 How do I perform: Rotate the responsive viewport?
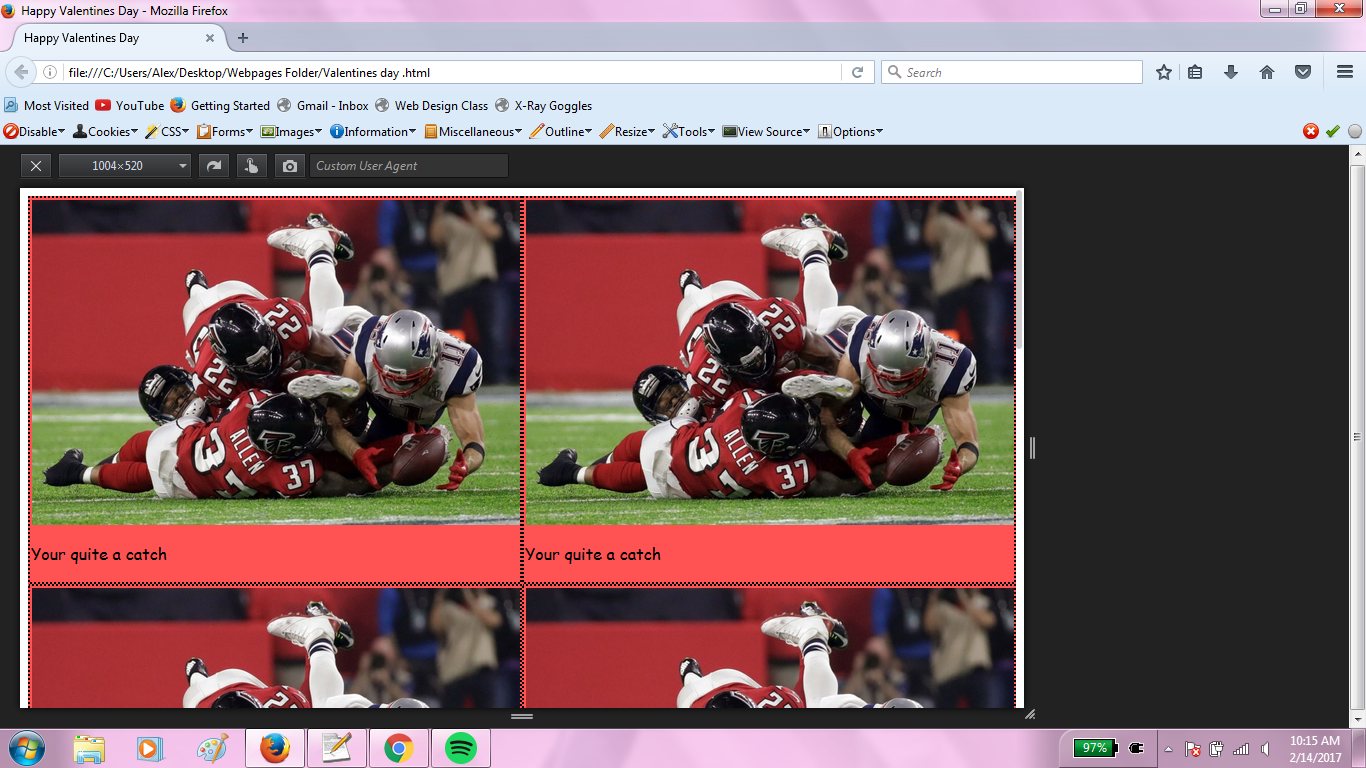point(214,166)
